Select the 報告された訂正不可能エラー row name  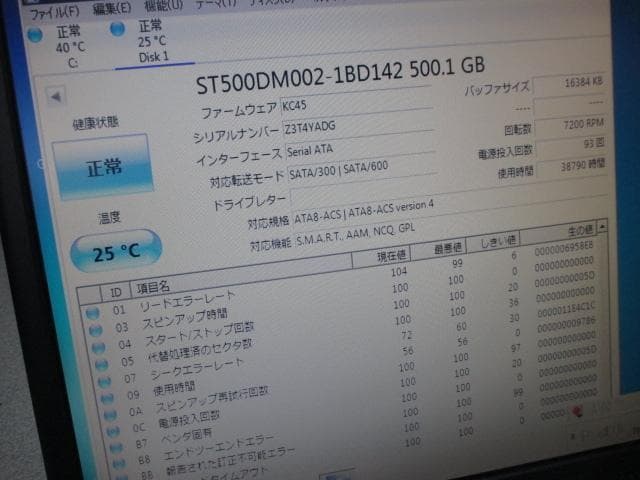coord(230,461)
